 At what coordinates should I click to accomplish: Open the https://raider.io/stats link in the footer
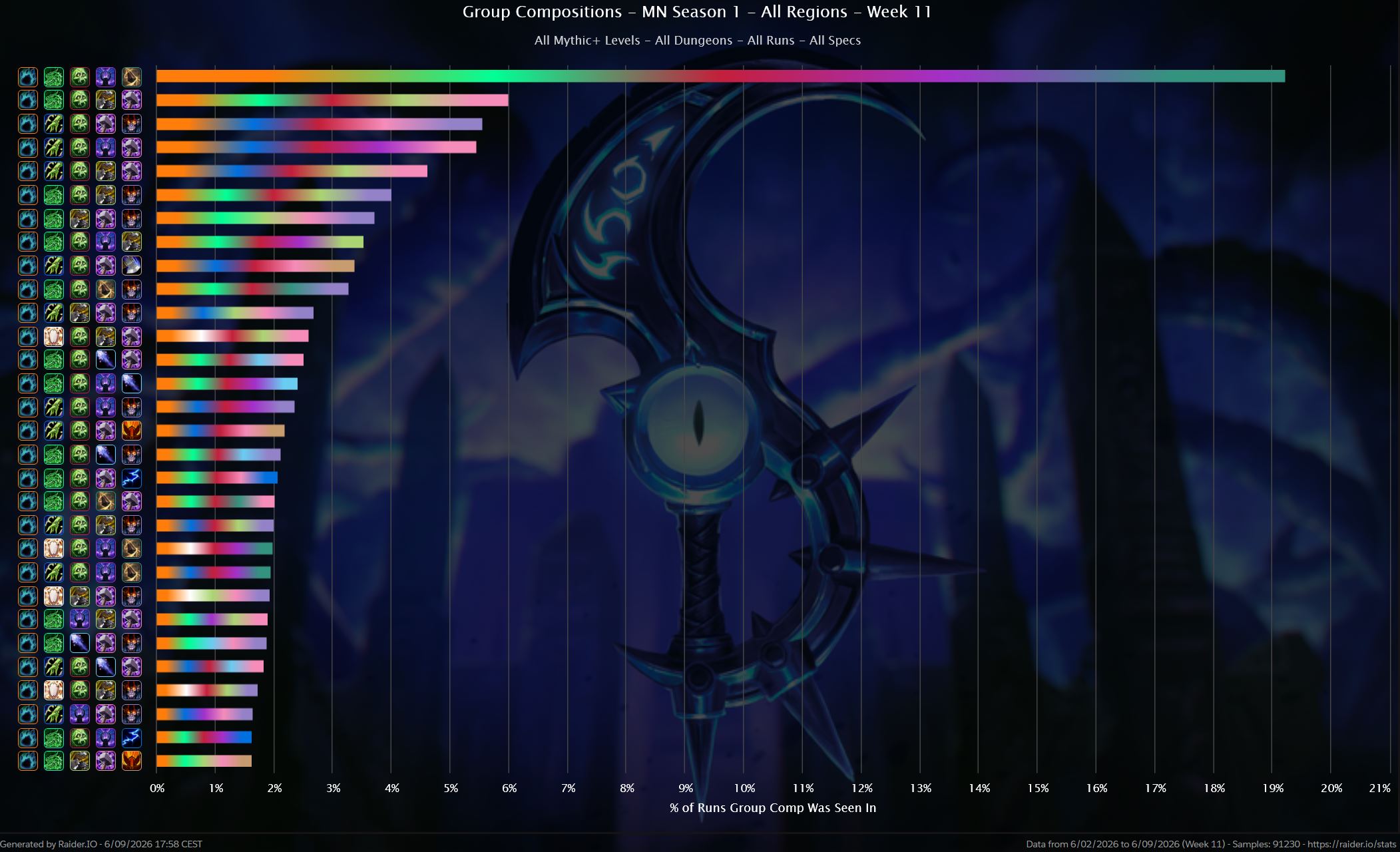(x=1352, y=844)
